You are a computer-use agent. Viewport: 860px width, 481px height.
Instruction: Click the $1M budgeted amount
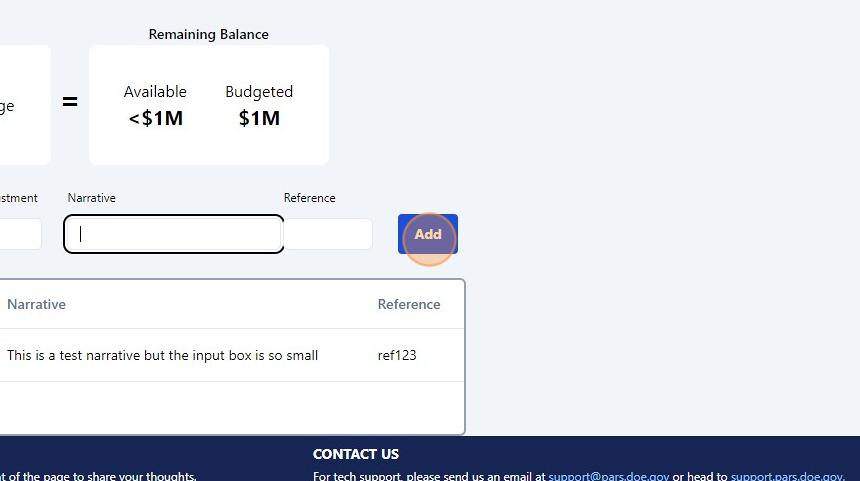(x=259, y=119)
